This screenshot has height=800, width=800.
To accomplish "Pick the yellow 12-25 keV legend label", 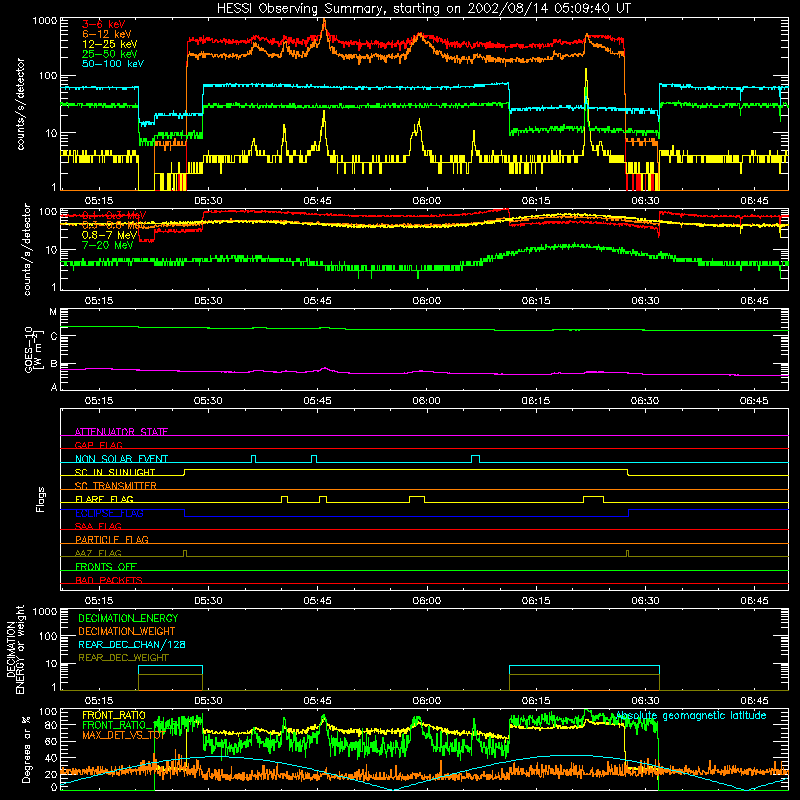I will [x=110, y=44].
